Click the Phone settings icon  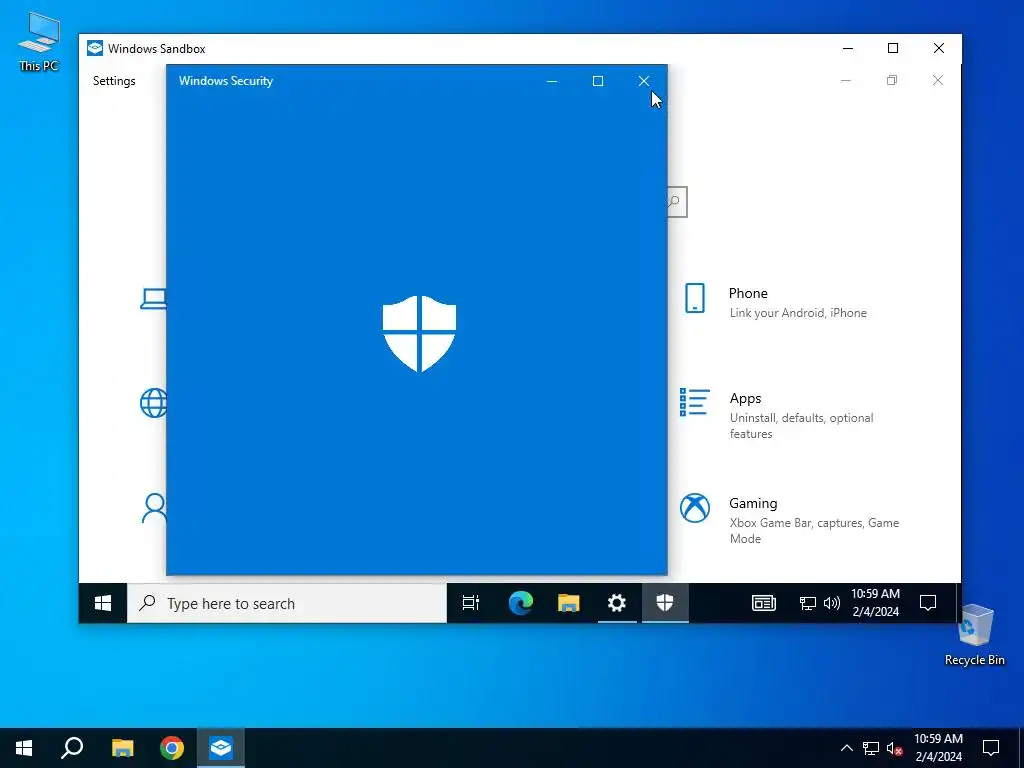tap(695, 298)
